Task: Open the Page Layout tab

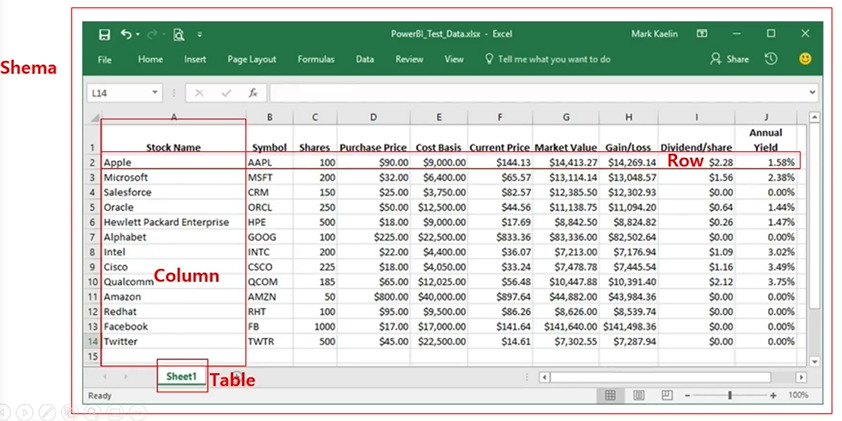Action: point(251,60)
